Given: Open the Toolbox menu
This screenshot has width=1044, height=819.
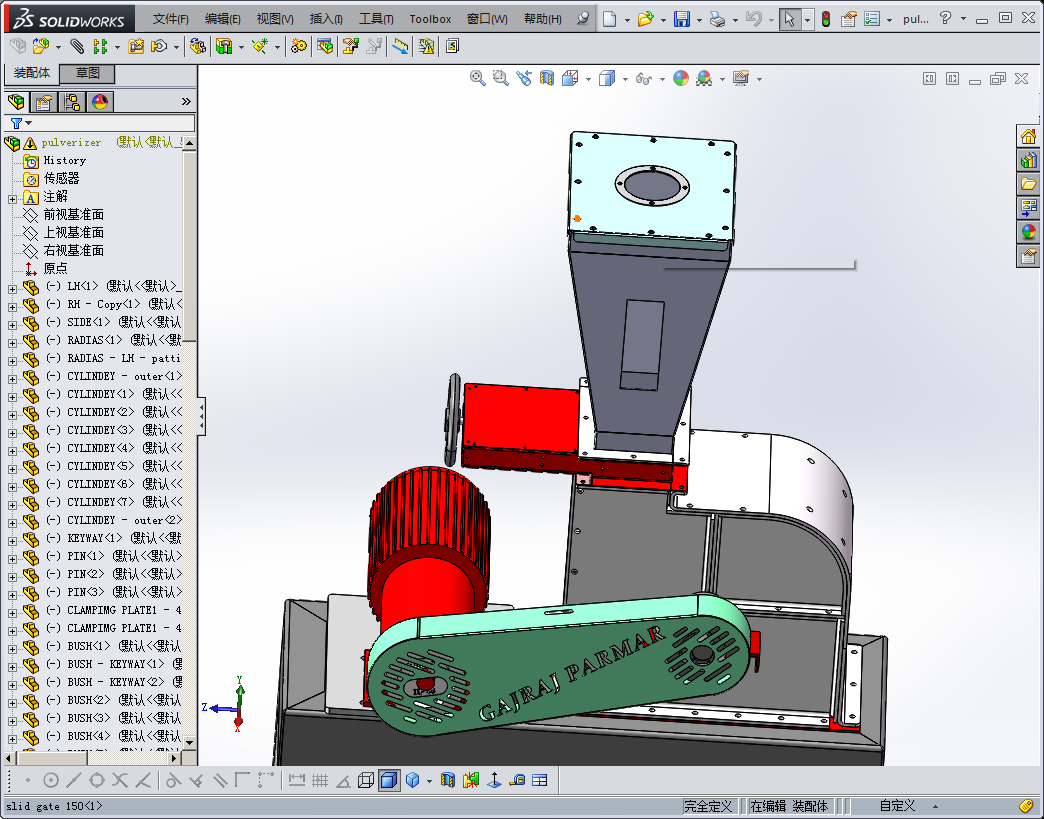Looking at the screenshot, I should pos(430,19).
